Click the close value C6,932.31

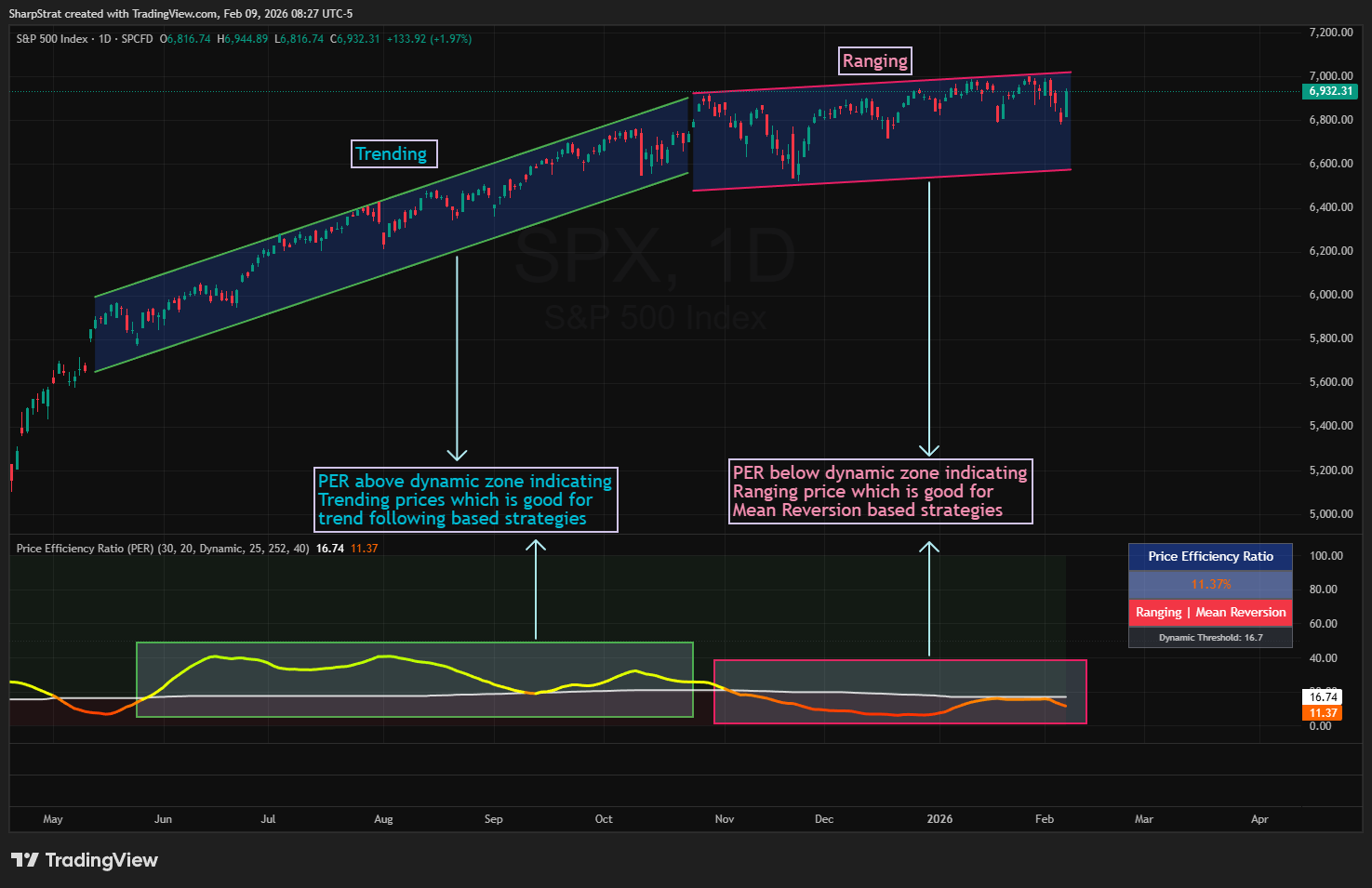click(x=355, y=39)
